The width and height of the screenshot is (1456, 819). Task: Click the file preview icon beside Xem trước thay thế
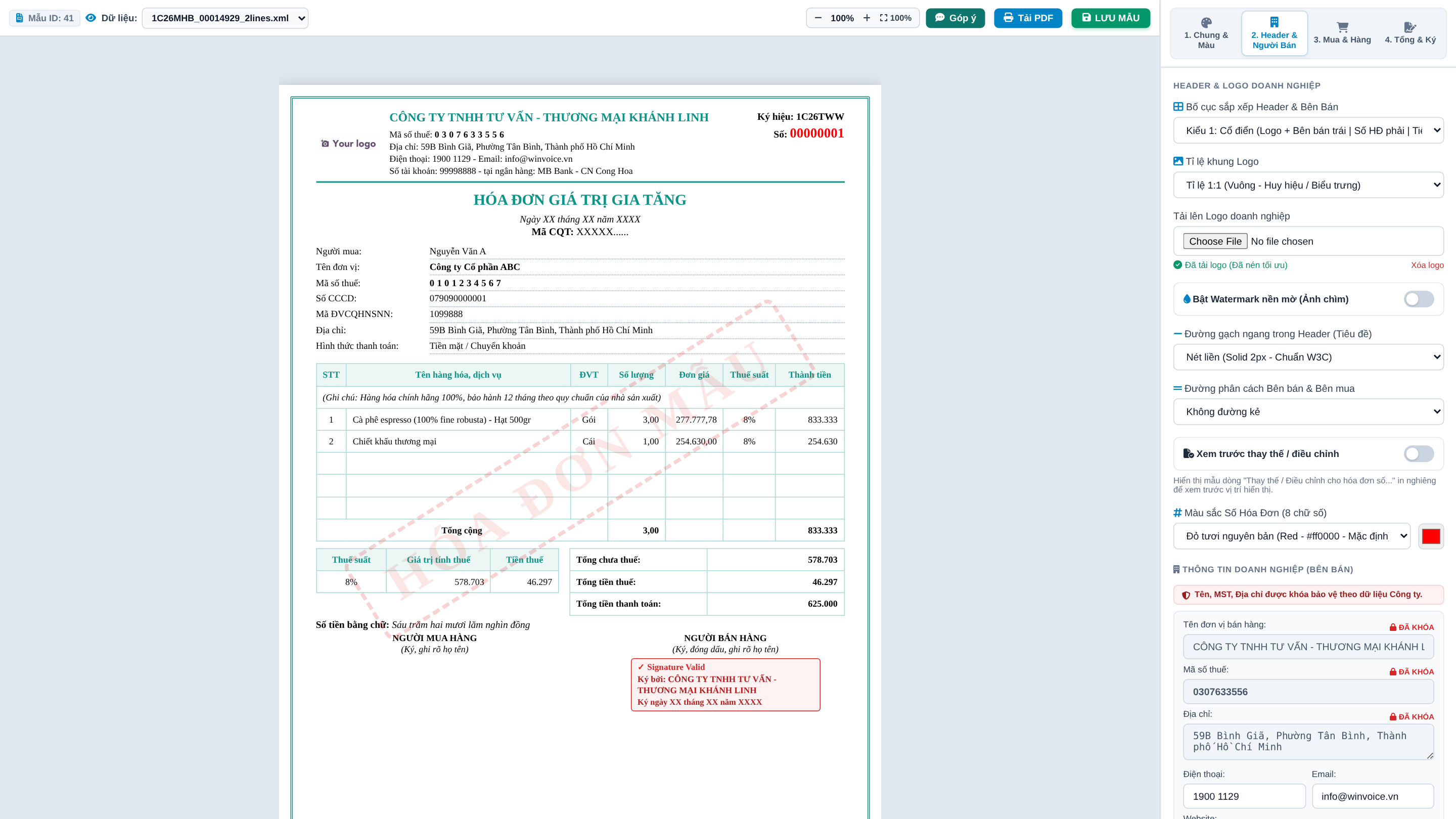tap(1189, 453)
